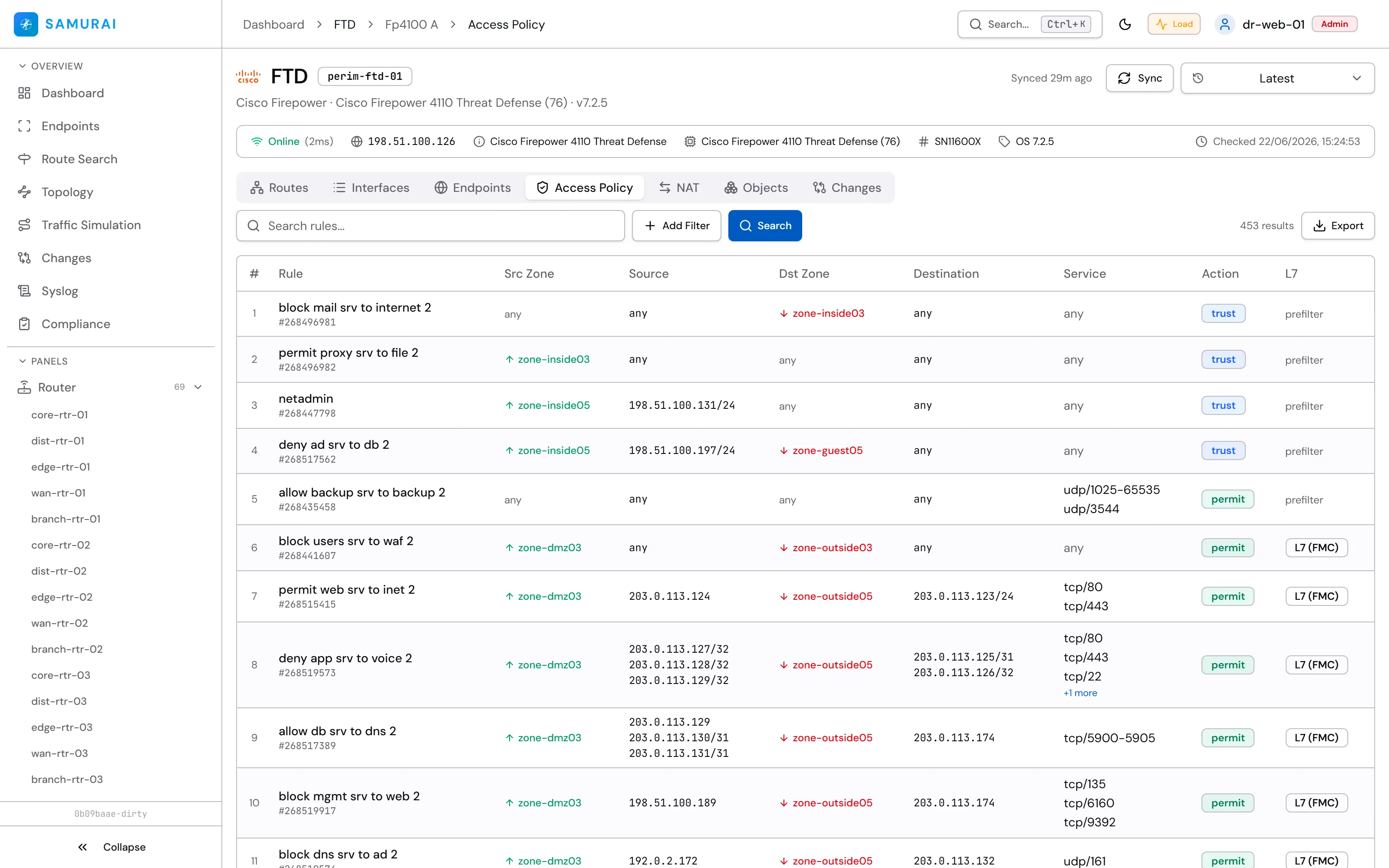Switch to the Interfaces tab
This screenshot has width=1389, height=868.
pyautogui.click(x=371, y=188)
